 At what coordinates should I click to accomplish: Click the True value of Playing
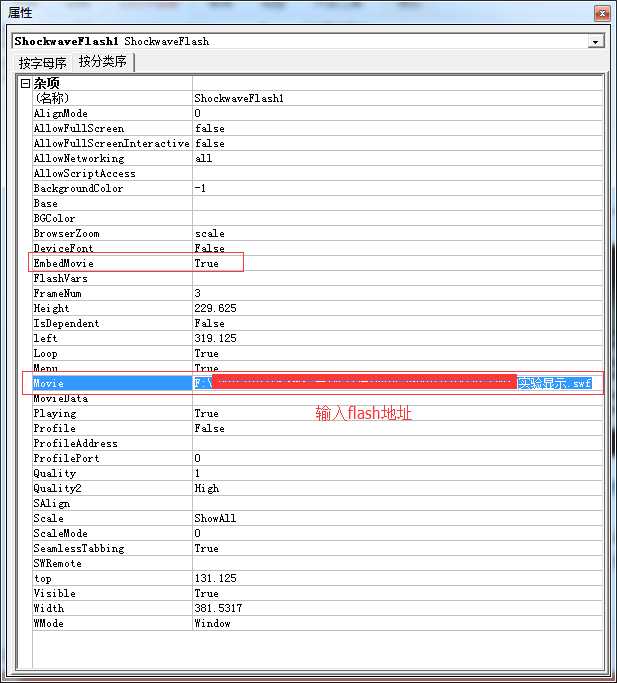(207, 413)
